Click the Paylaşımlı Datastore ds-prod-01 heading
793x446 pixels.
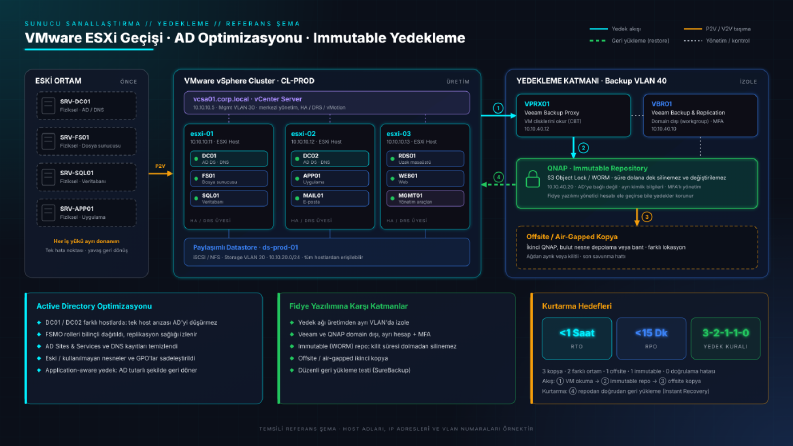tap(245, 247)
